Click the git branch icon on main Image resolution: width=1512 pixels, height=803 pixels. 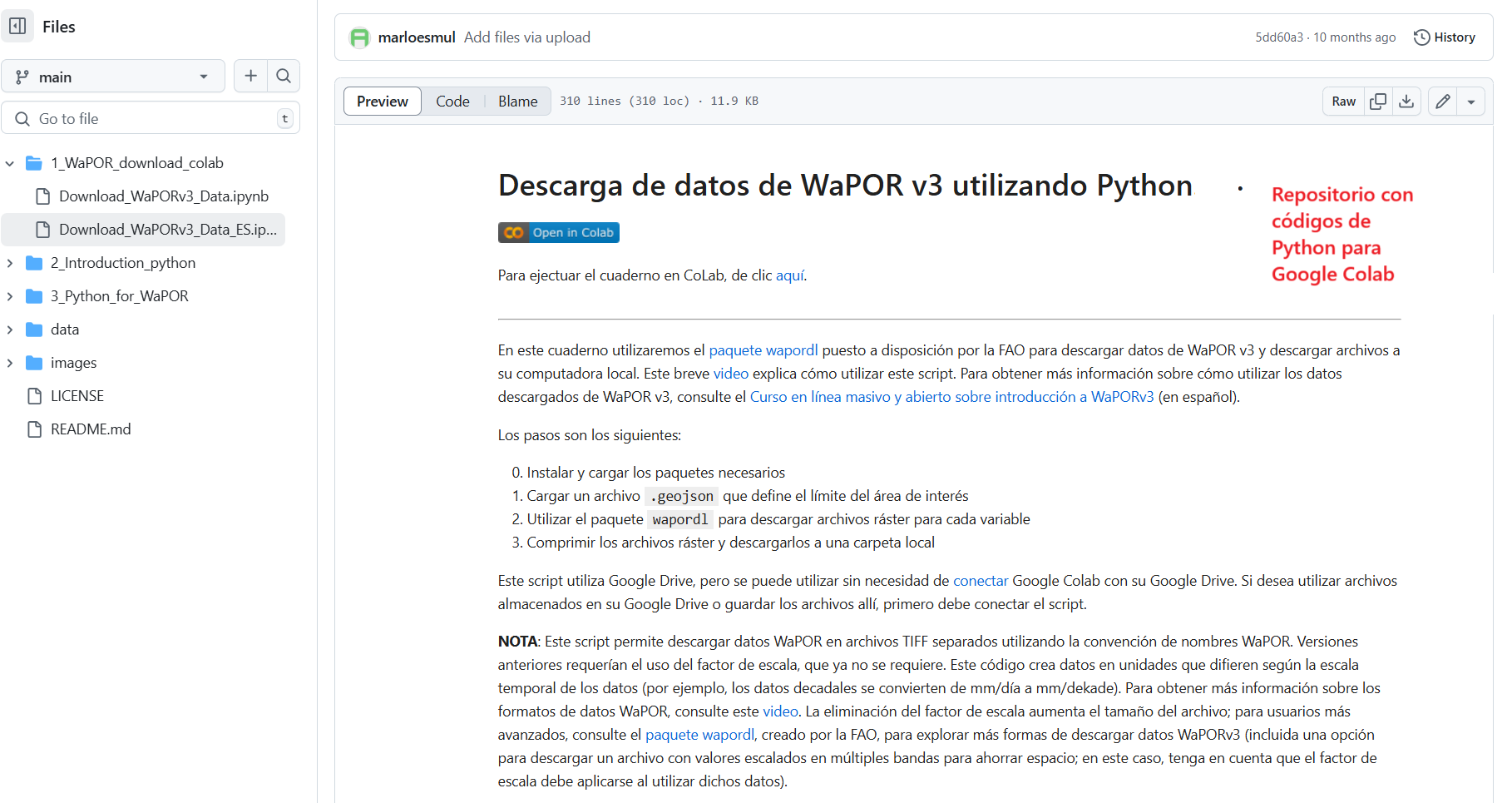tap(22, 77)
